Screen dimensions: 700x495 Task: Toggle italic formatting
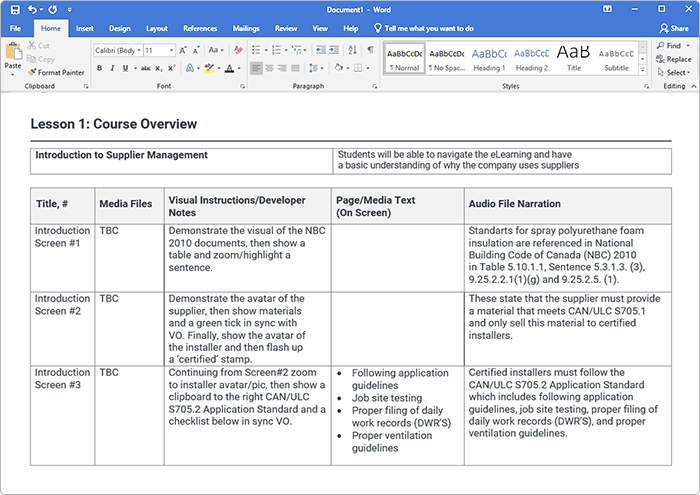point(112,68)
